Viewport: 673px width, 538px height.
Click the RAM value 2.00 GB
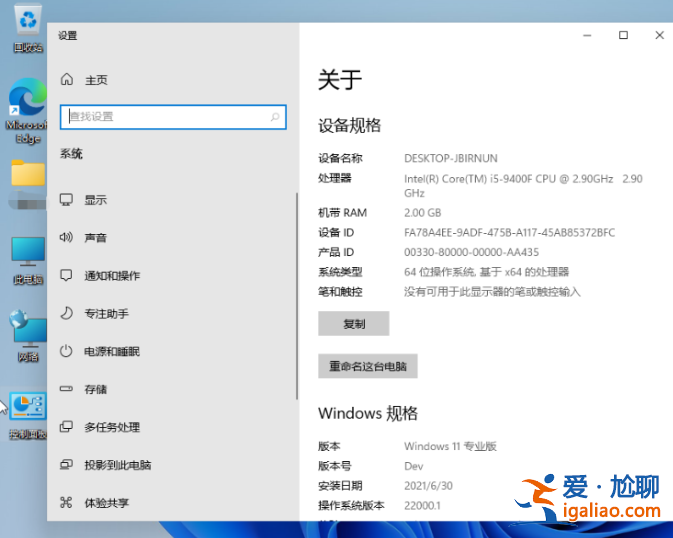(x=422, y=213)
